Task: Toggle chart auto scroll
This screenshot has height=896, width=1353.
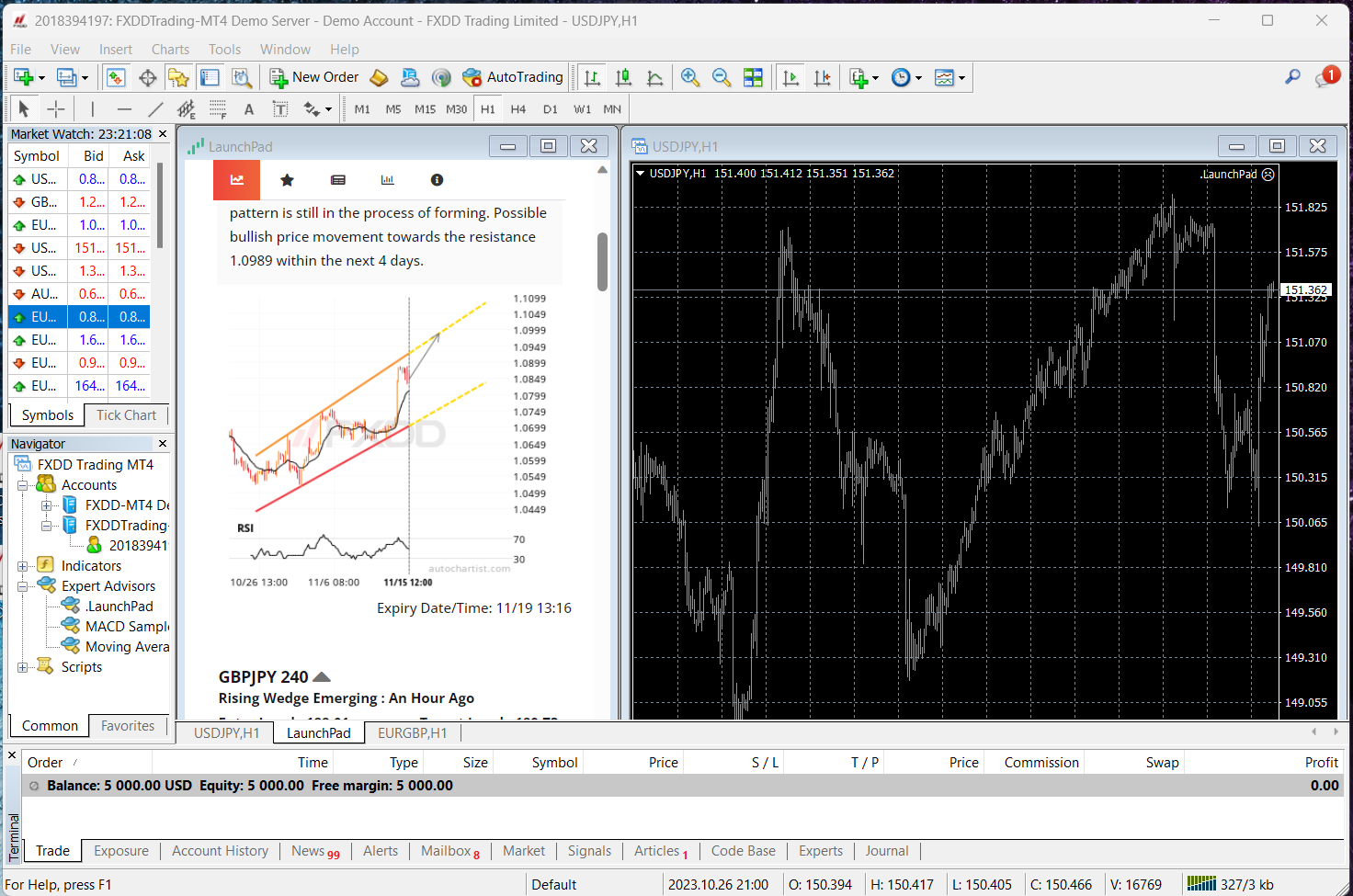Action: point(790,78)
